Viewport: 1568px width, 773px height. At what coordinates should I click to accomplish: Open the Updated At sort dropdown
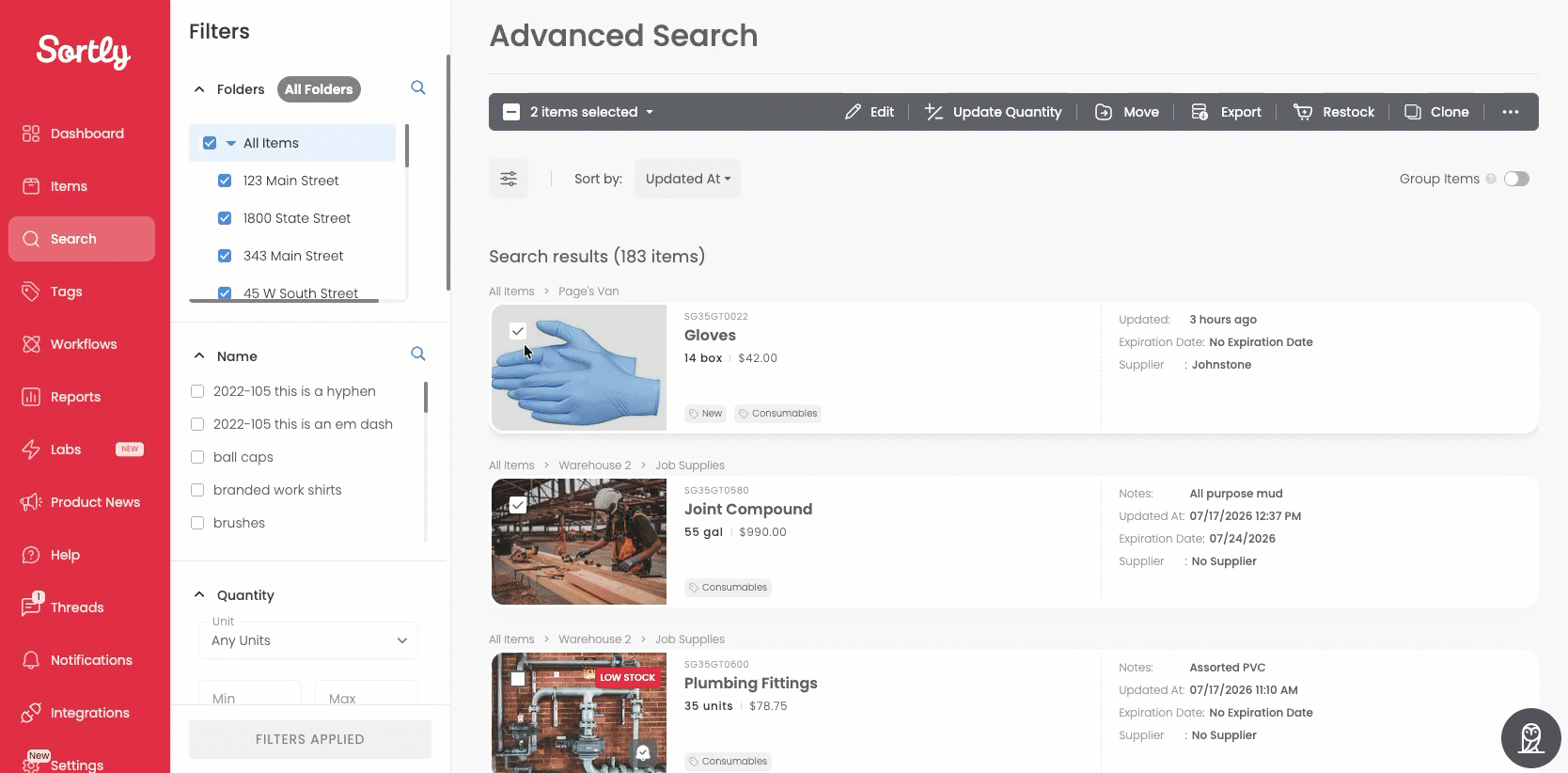click(687, 179)
